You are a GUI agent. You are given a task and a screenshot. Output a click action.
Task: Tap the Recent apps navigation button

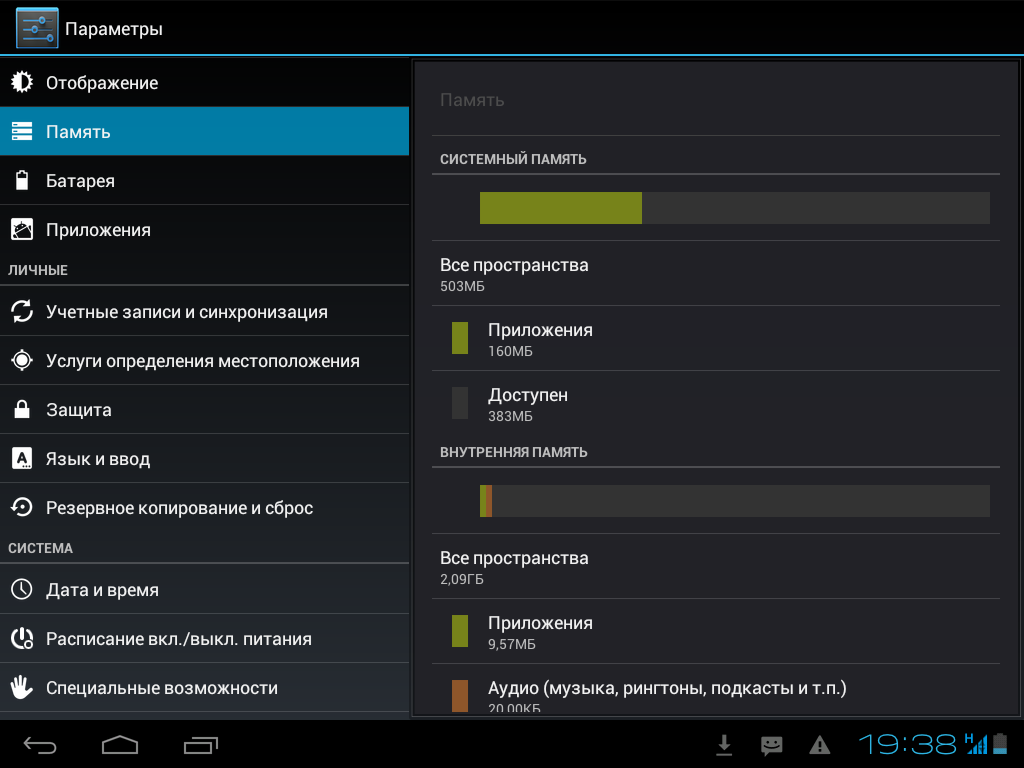[x=200, y=745]
